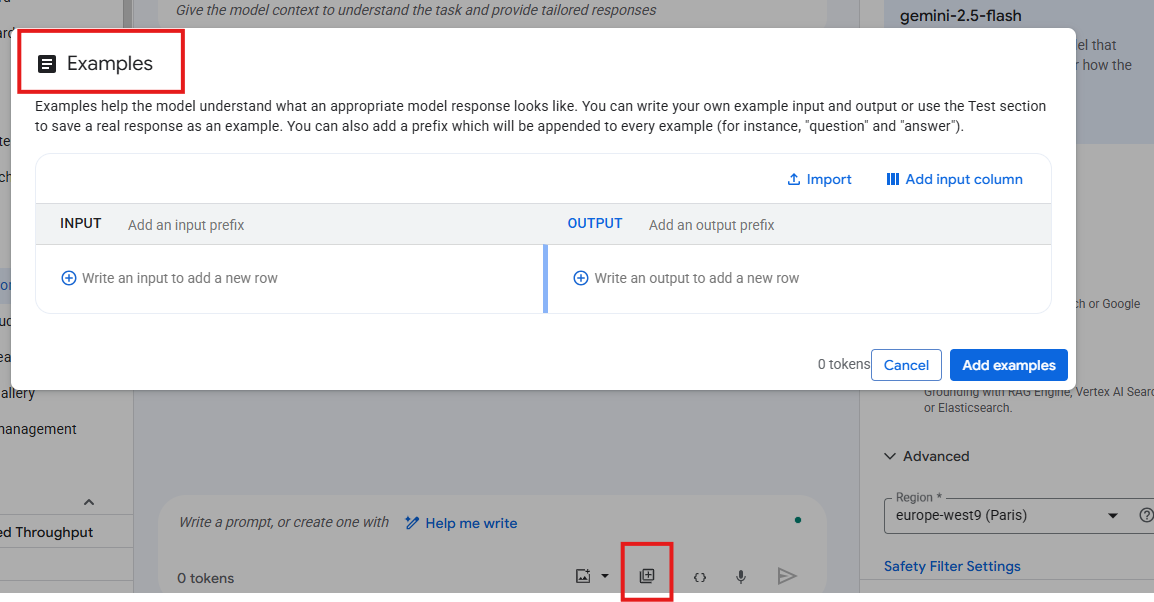This screenshot has height=602, width=1154.
Task: Click the Help me write link
Action: (x=461, y=523)
